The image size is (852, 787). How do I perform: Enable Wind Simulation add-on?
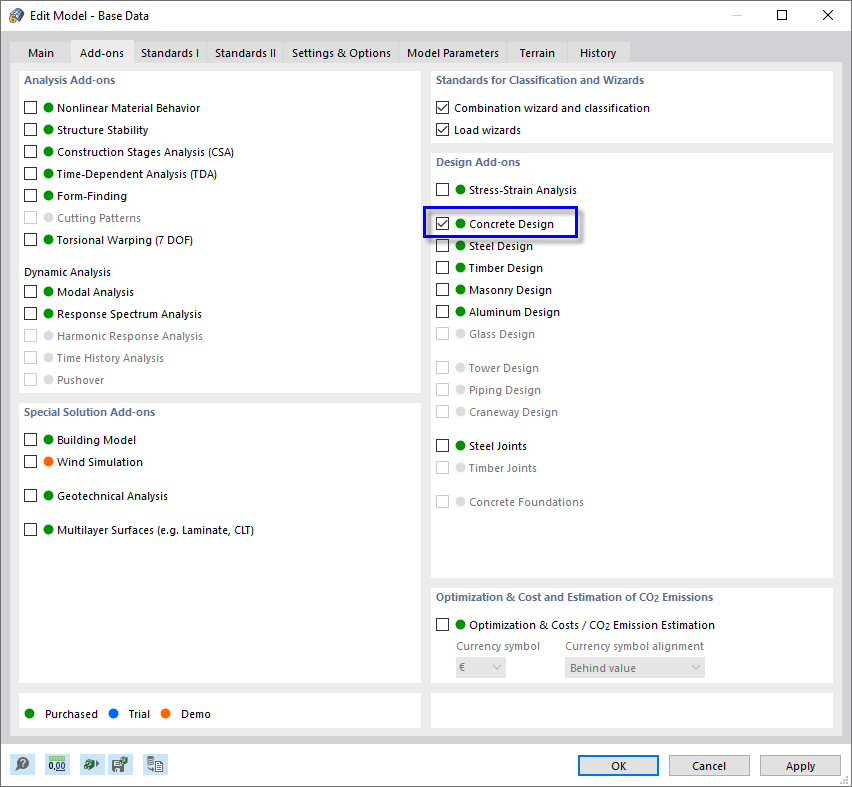(30, 461)
